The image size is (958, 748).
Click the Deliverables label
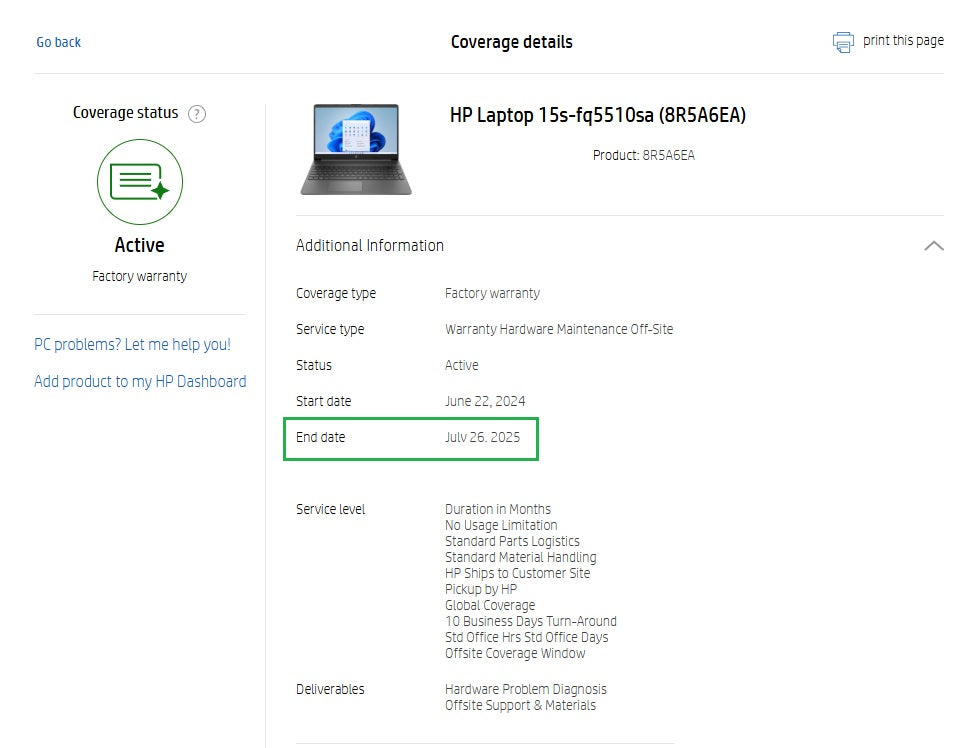pyautogui.click(x=330, y=689)
